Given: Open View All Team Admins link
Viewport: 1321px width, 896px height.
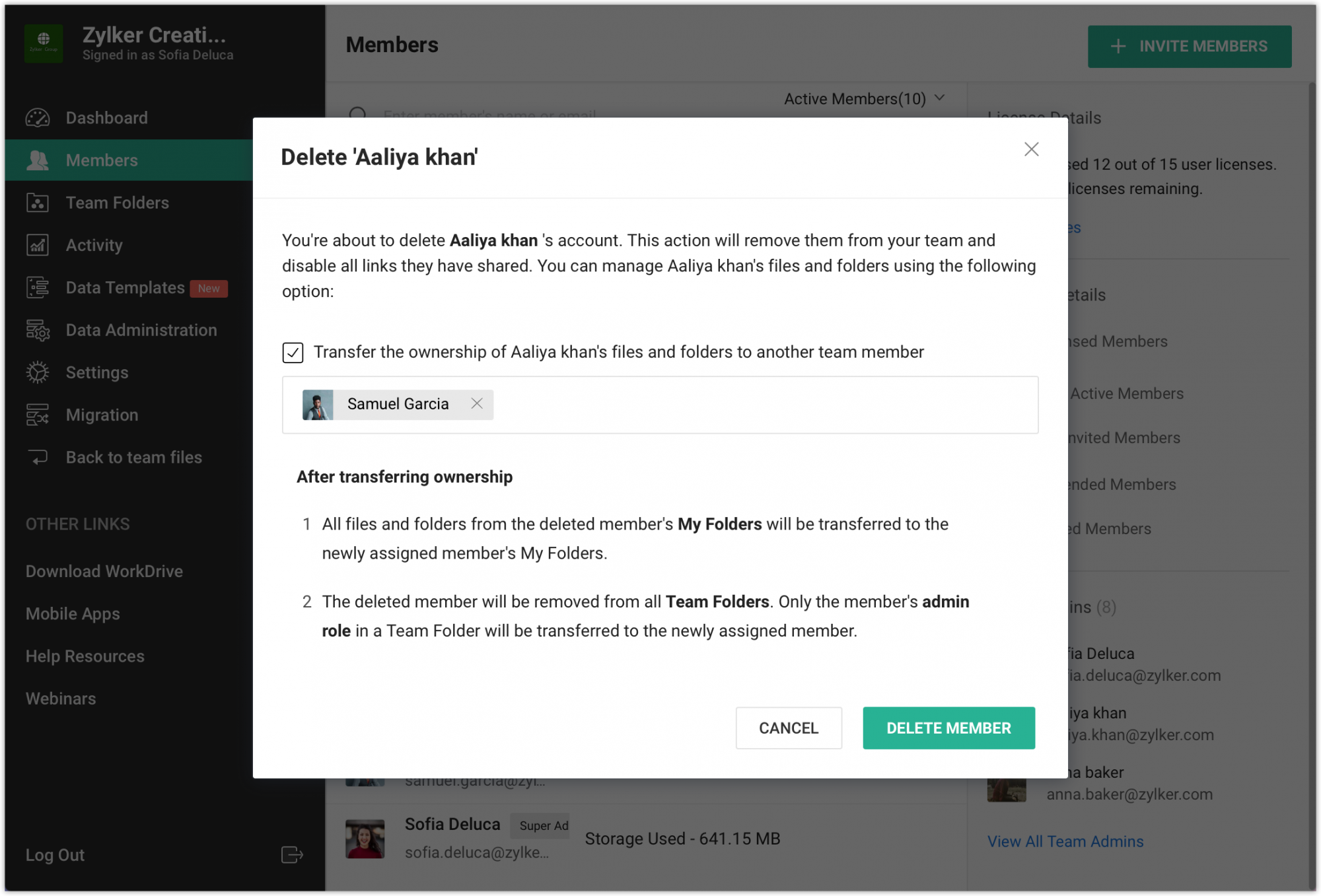Looking at the screenshot, I should click(1065, 841).
